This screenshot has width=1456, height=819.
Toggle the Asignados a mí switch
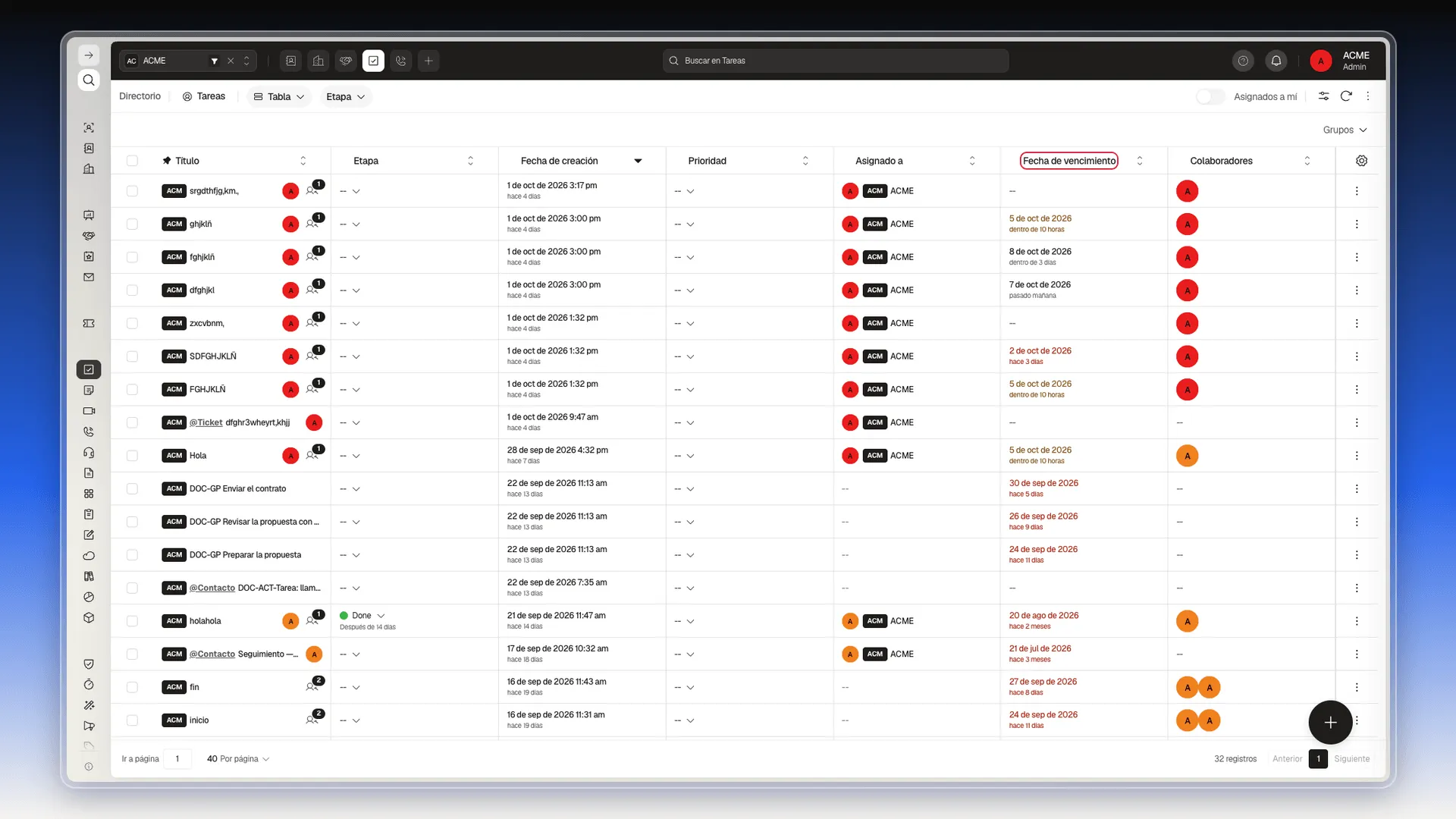pyautogui.click(x=1210, y=96)
